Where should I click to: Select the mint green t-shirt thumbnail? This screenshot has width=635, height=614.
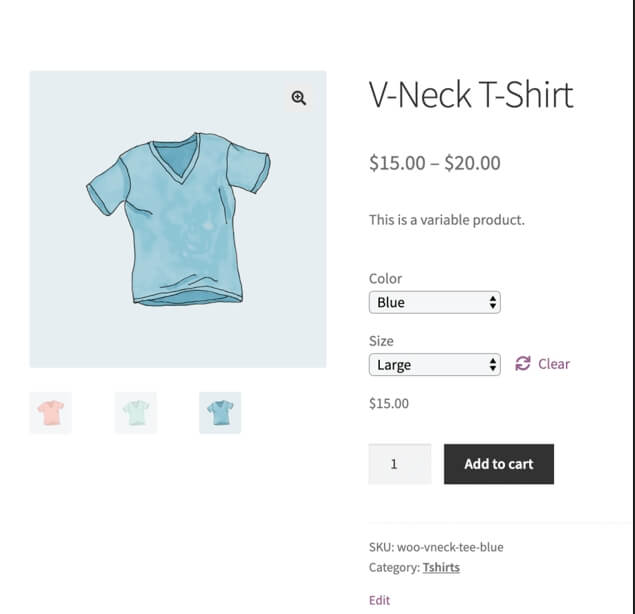(x=136, y=413)
